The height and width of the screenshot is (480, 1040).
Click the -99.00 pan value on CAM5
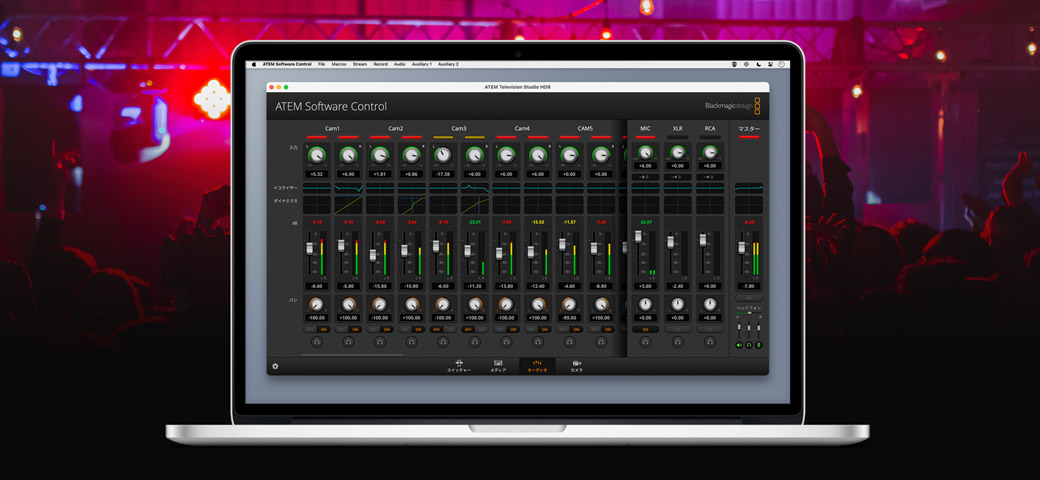[569, 318]
